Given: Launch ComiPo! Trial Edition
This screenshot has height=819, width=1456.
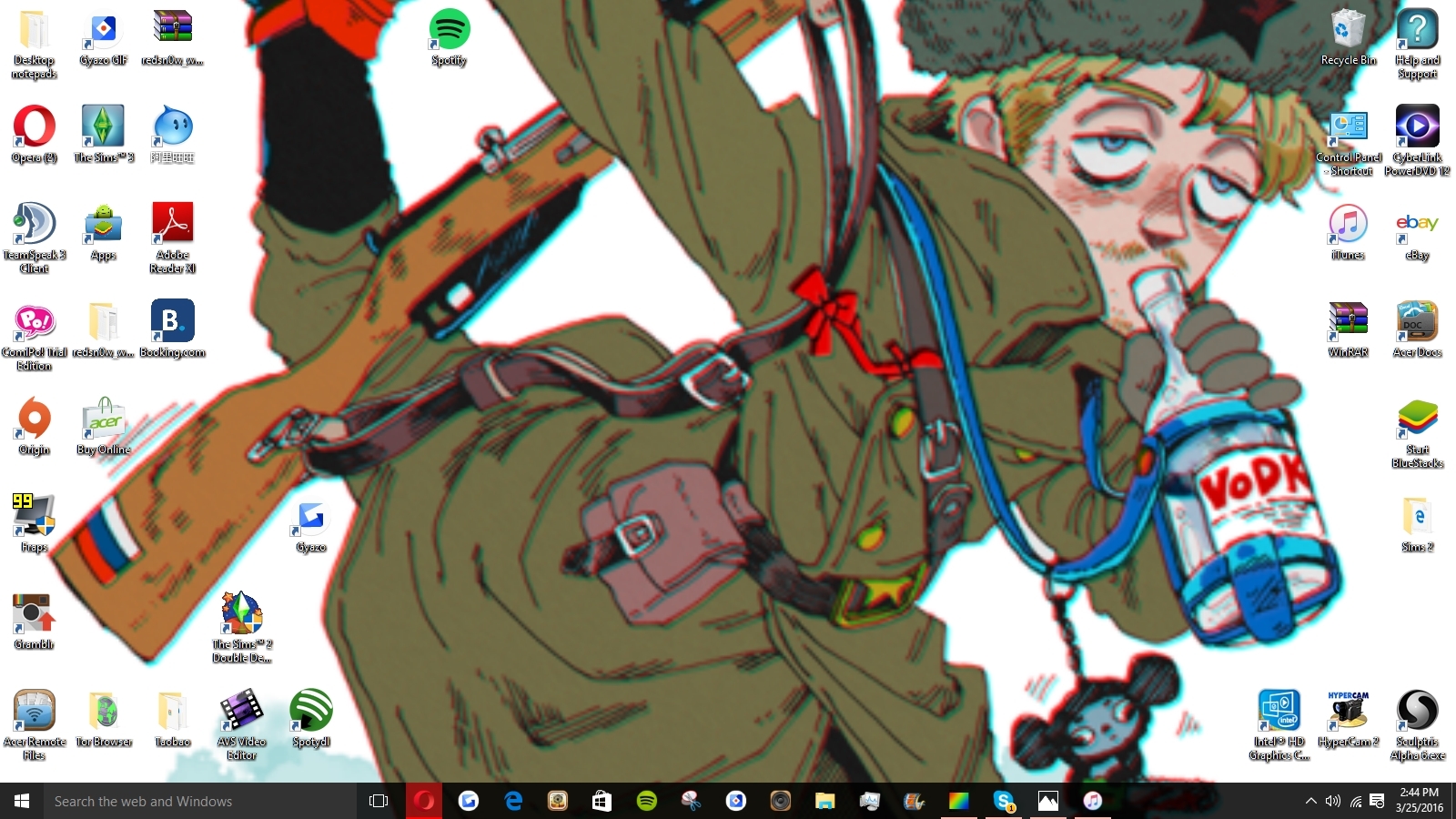Looking at the screenshot, I should coord(35,335).
